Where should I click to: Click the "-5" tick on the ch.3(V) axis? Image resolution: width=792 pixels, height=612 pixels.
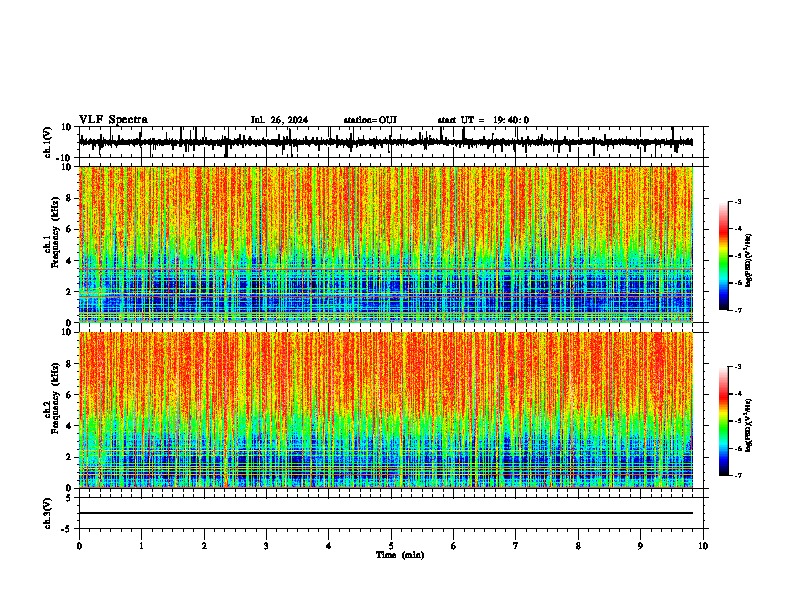tap(68, 529)
